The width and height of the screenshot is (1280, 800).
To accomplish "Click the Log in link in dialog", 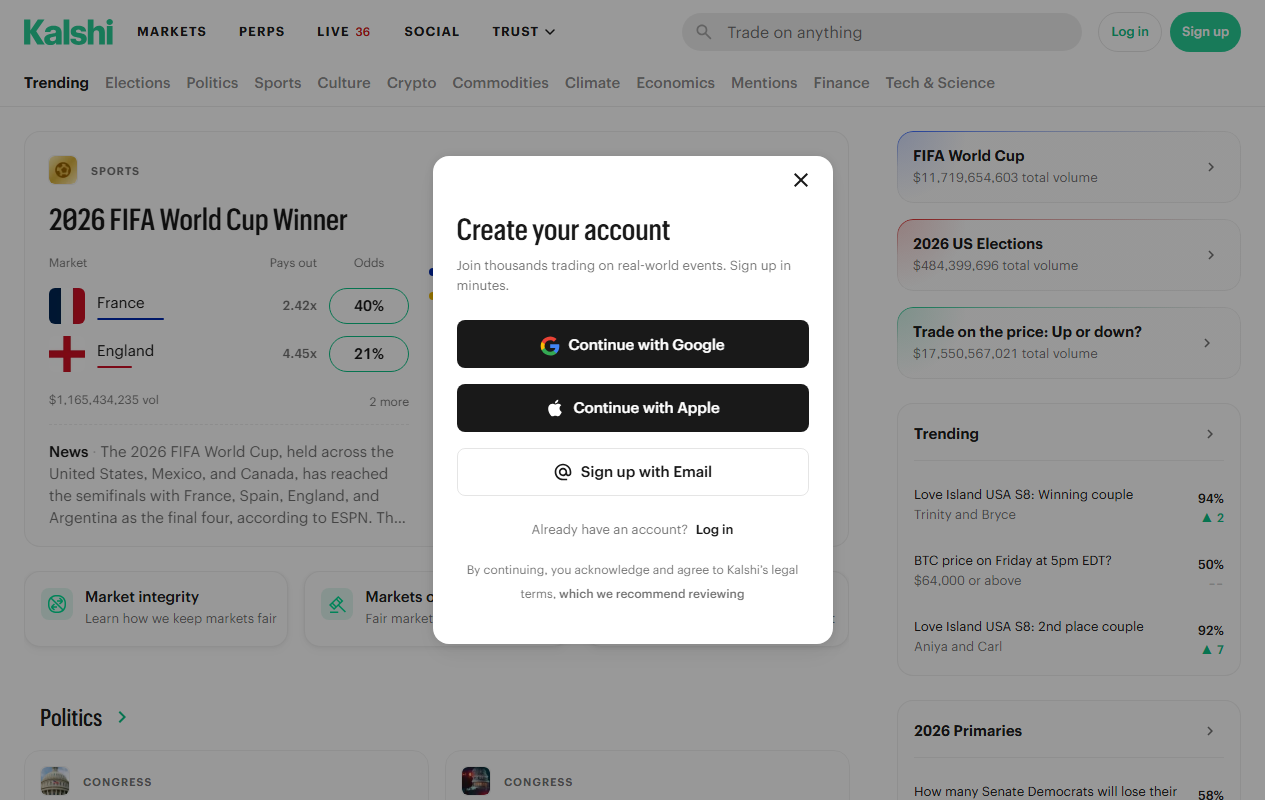I will tap(714, 530).
